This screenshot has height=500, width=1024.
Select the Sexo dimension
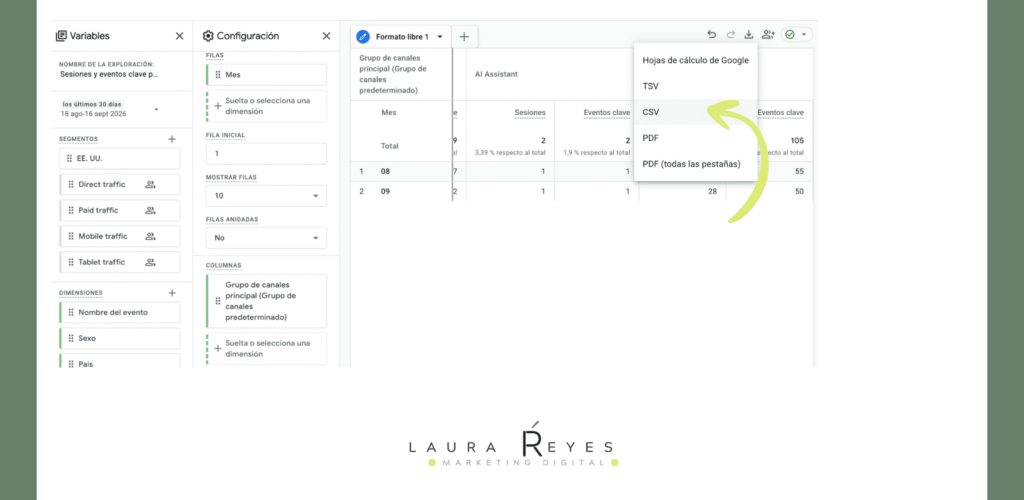[120, 339]
